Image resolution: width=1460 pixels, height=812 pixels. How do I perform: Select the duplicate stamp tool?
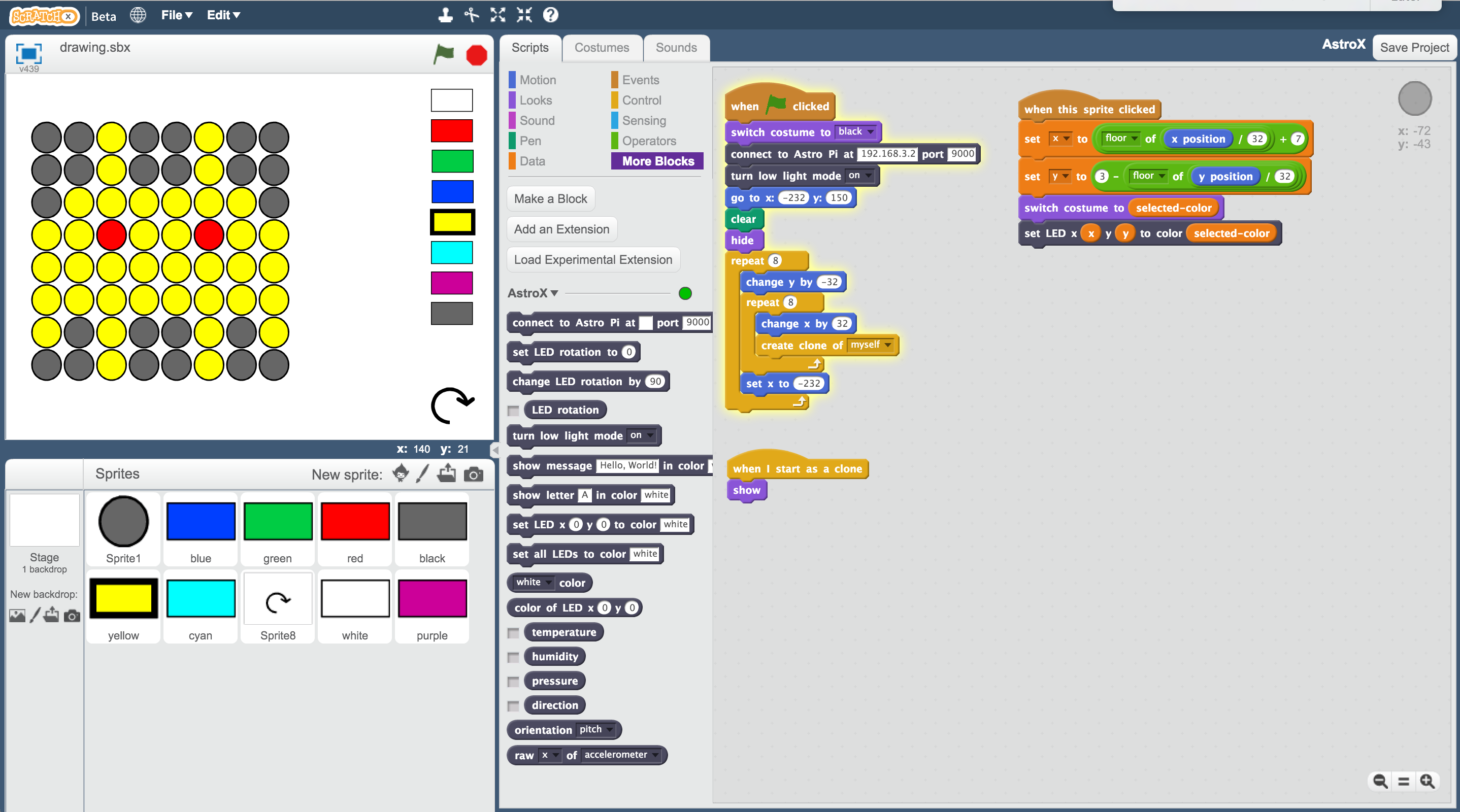pos(446,15)
